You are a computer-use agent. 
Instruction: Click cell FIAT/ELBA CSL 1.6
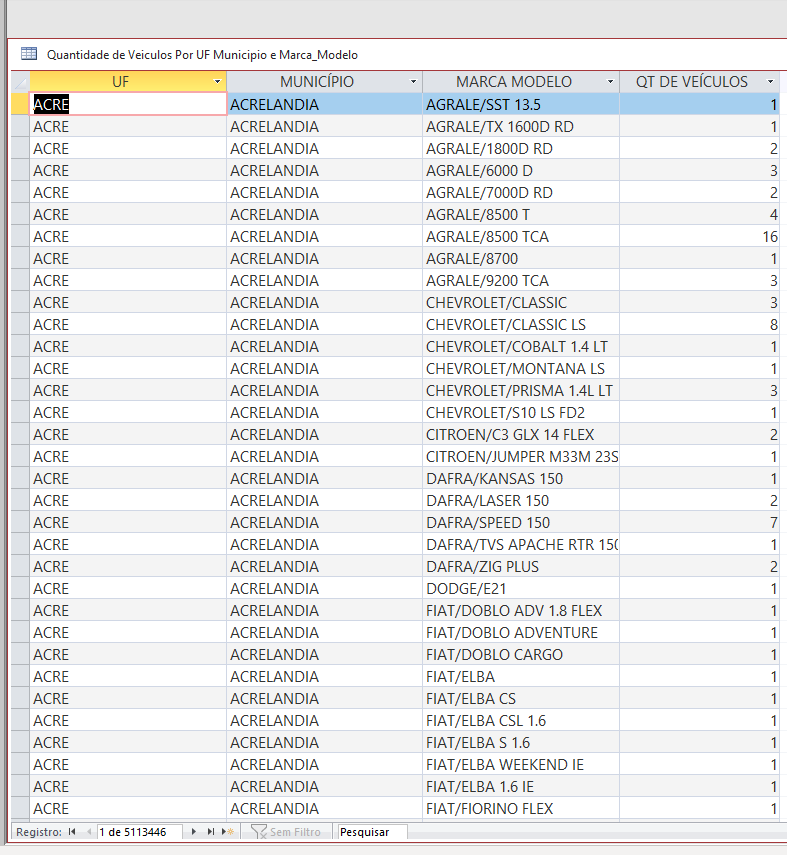521,720
